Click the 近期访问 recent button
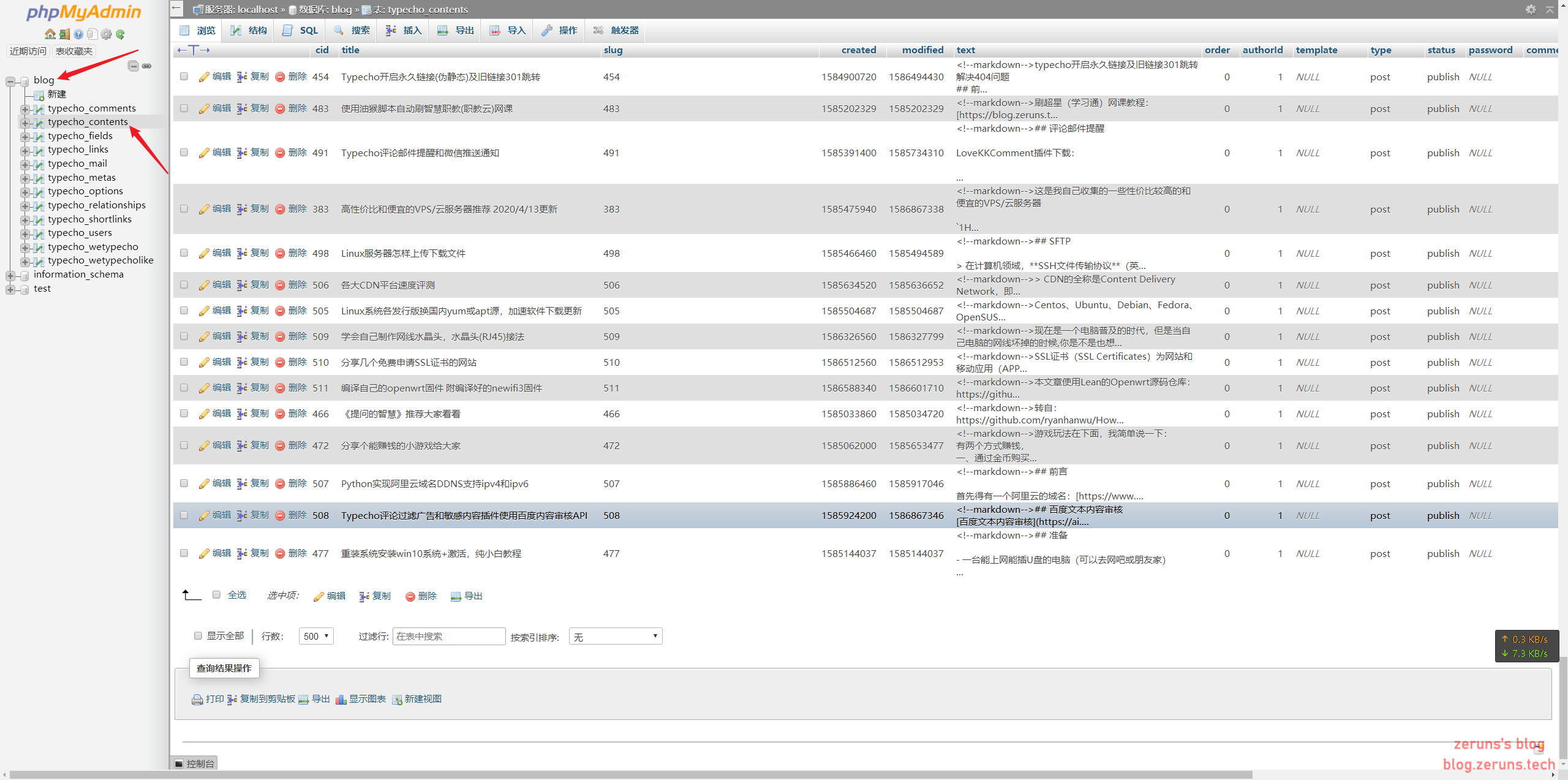This screenshot has width=1568, height=780. coord(28,51)
